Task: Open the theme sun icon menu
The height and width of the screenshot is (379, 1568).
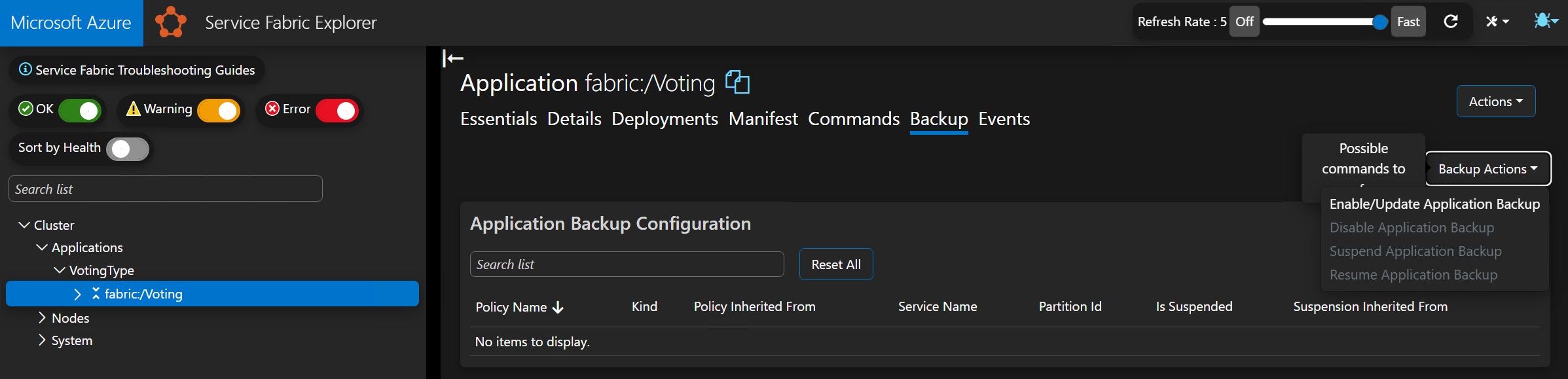Action: pyautogui.click(x=1545, y=21)
